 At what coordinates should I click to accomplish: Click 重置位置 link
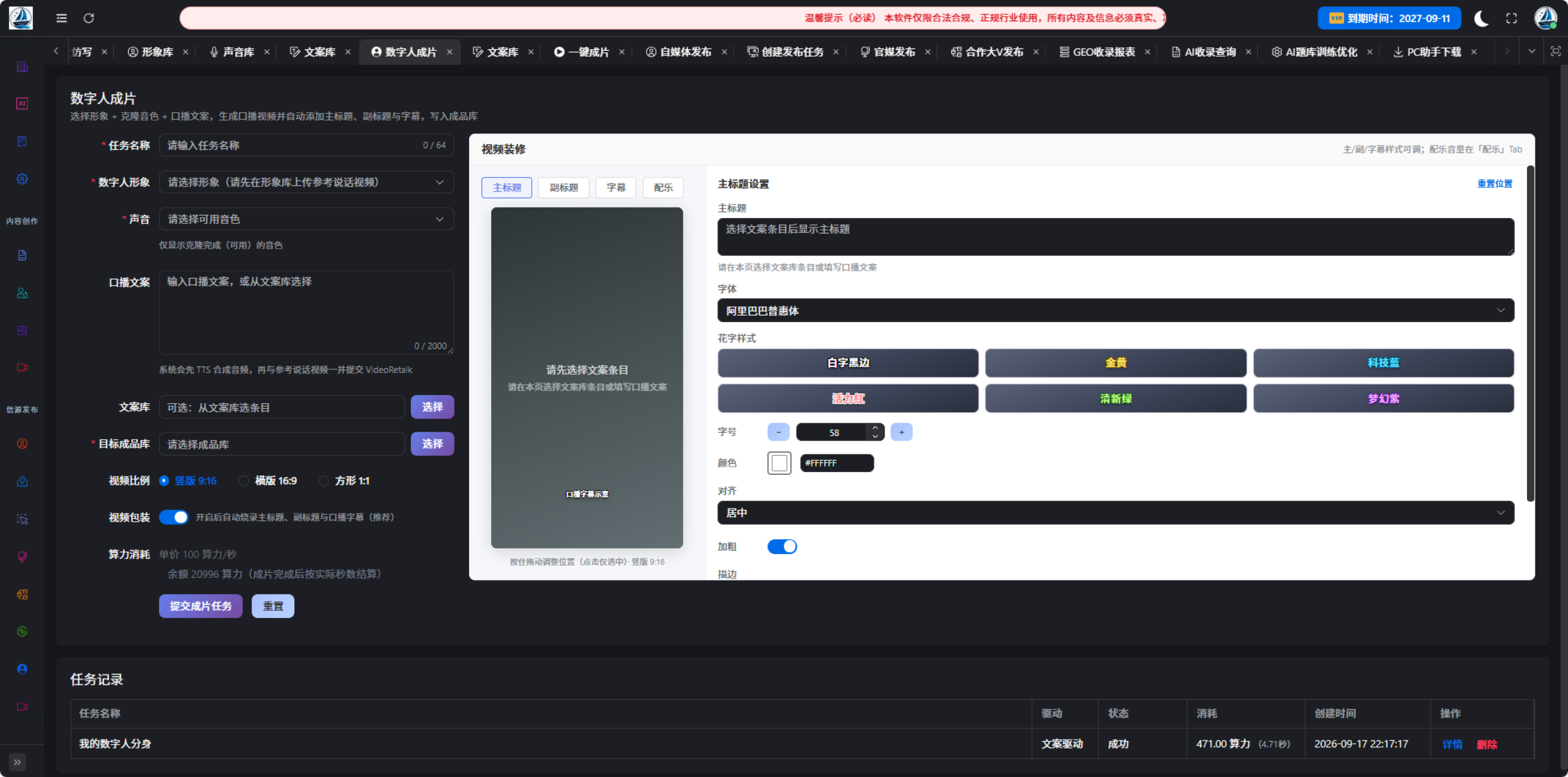1495,184
